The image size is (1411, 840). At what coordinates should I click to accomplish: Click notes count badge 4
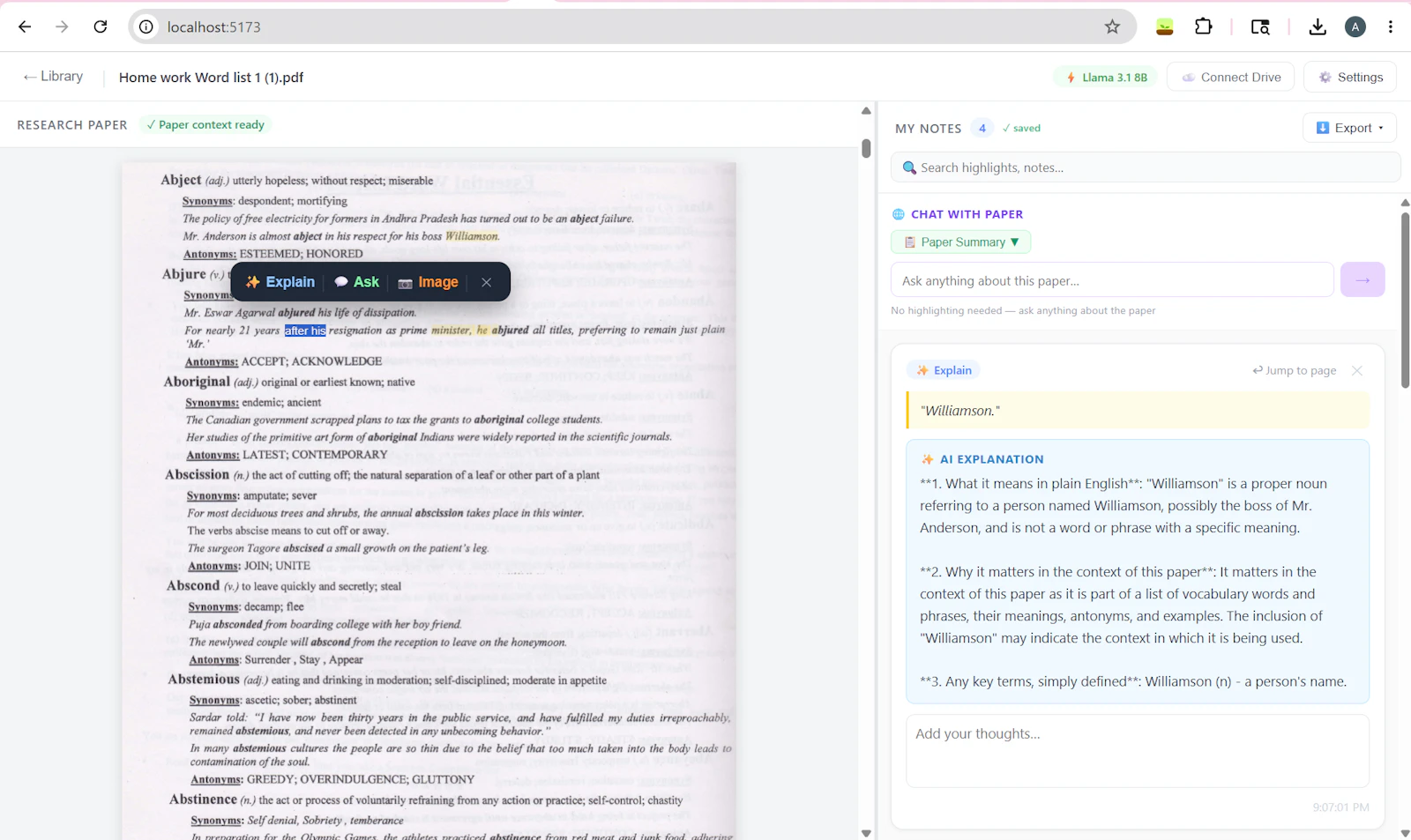pyautogui.click(x=982, y=128)
